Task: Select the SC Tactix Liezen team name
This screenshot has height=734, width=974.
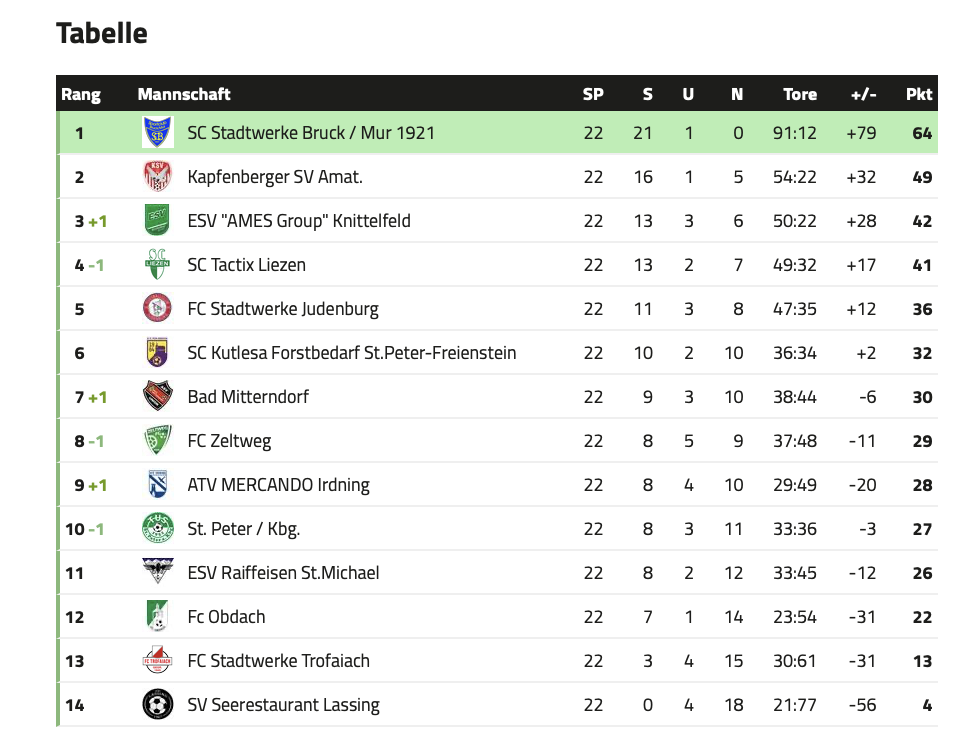Action: click(x=247, y=265)
